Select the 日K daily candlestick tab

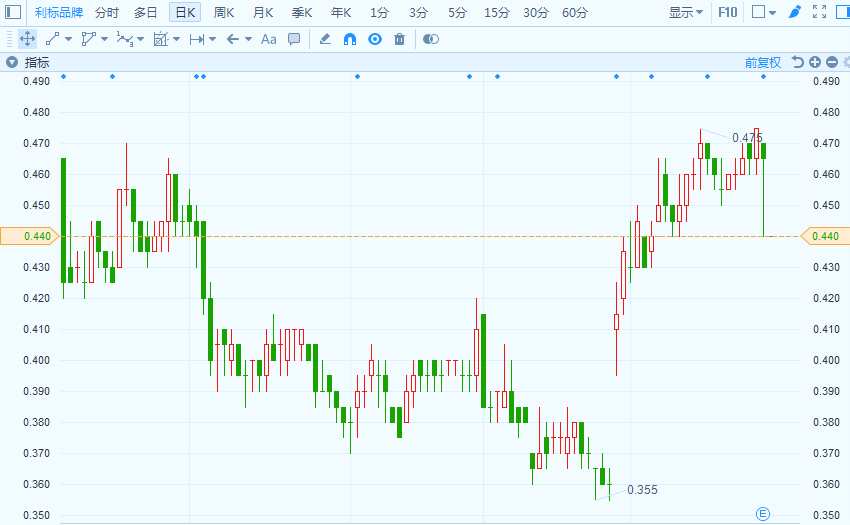coord(185,12)
